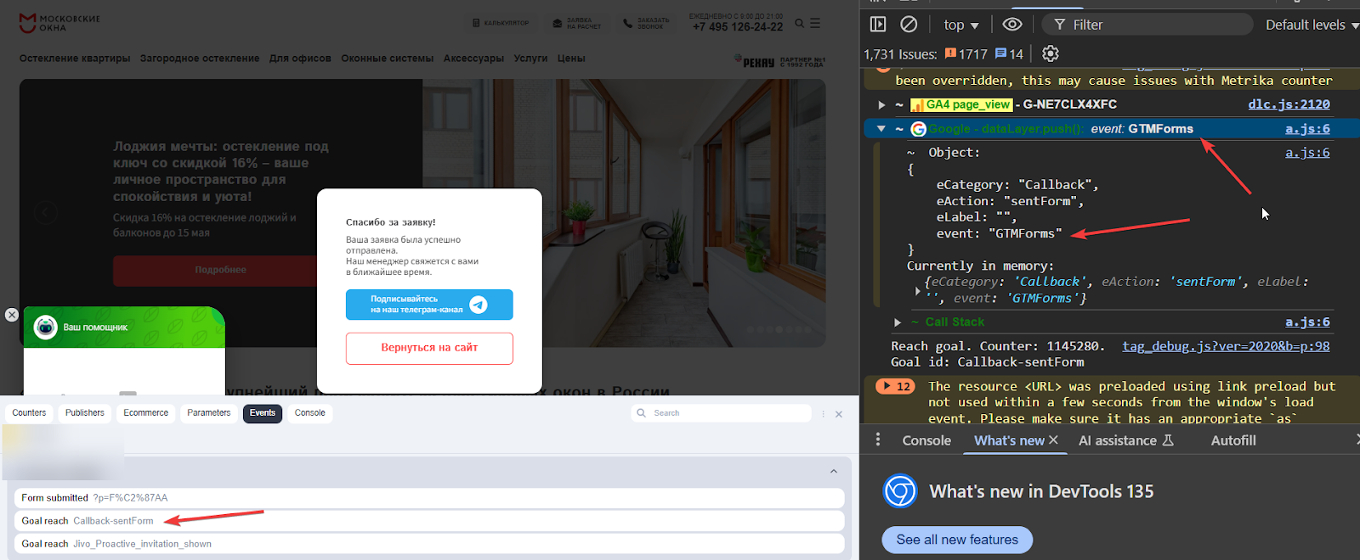
Task: Open the DevTools drawer three-dot menu
Action: (878, 440)
